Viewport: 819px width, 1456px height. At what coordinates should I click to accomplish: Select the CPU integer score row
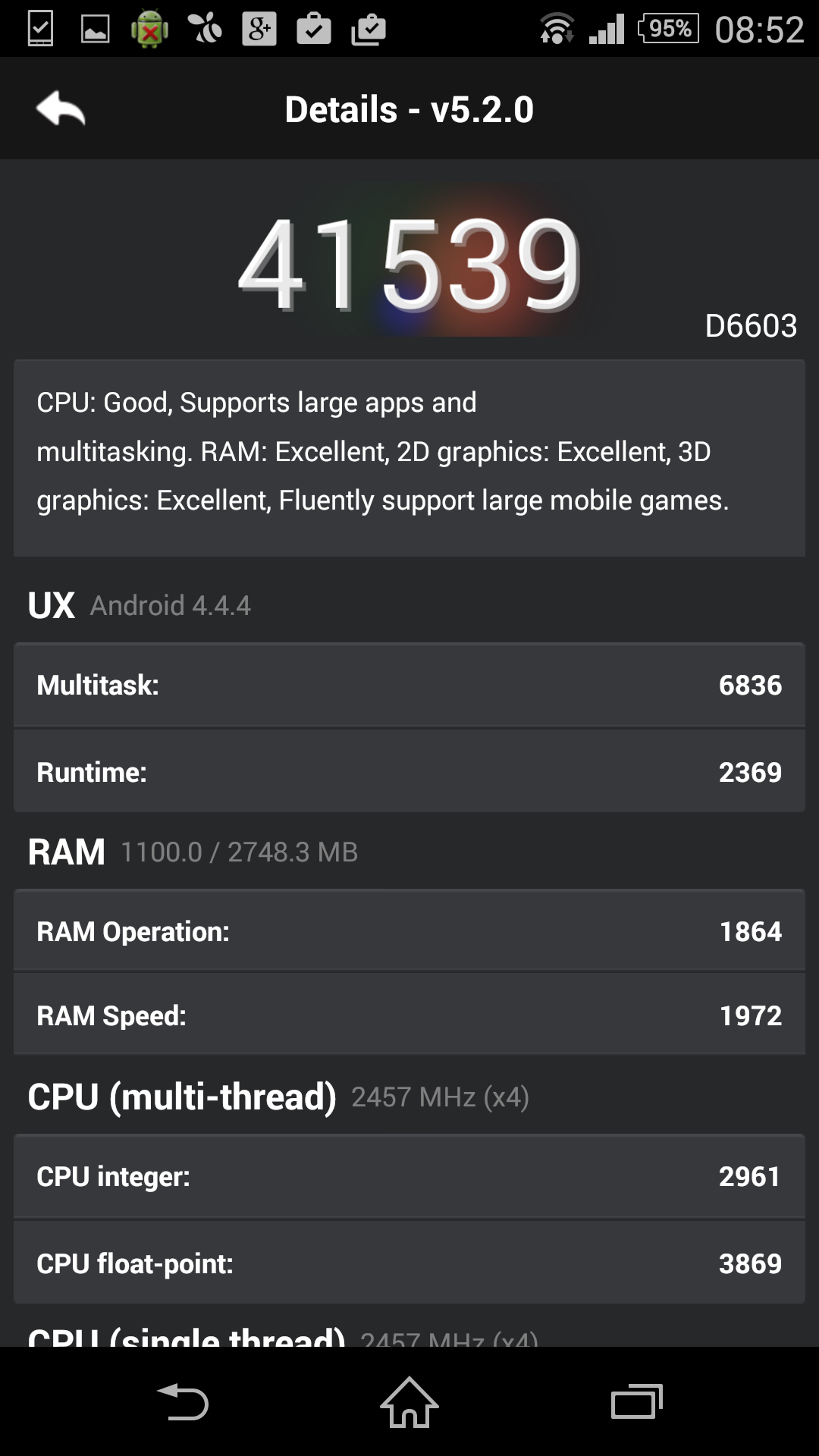point(409,1176)
